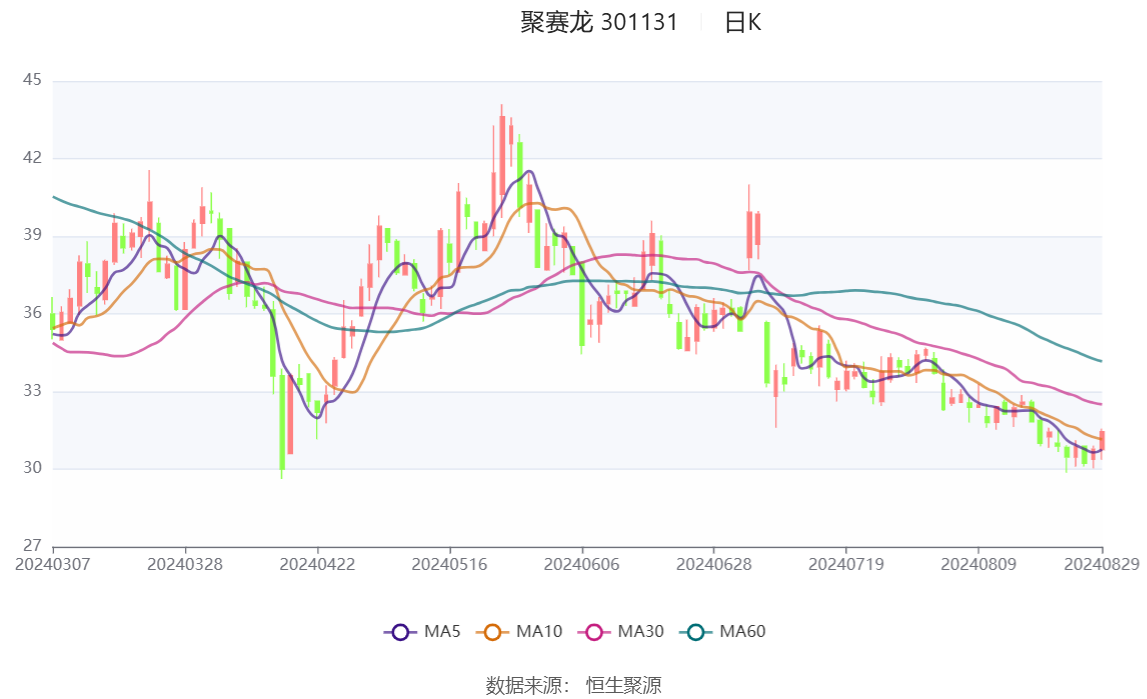Click the 20240809 date axis label
This screenshot has height=699, width=1147.
pyautogui.click(x=978, y=564)
